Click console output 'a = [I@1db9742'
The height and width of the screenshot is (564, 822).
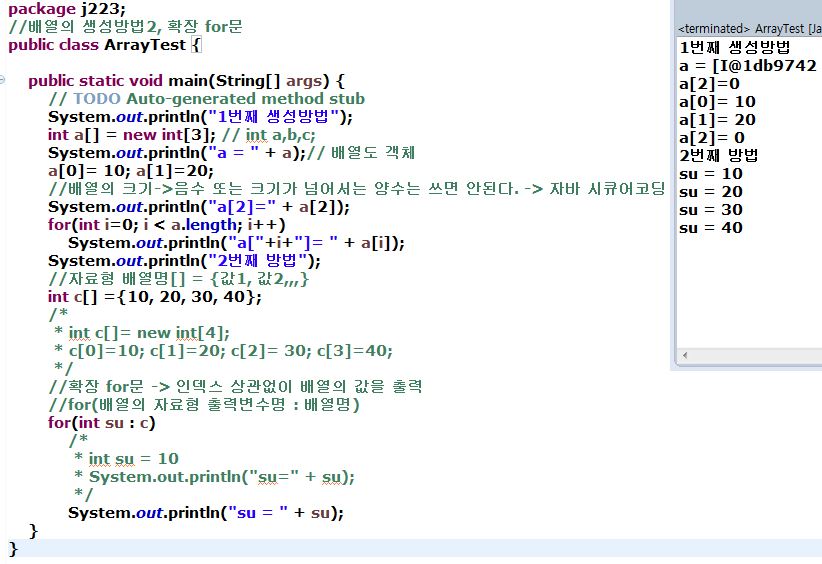pyautogui.click(x=748, y=66)
